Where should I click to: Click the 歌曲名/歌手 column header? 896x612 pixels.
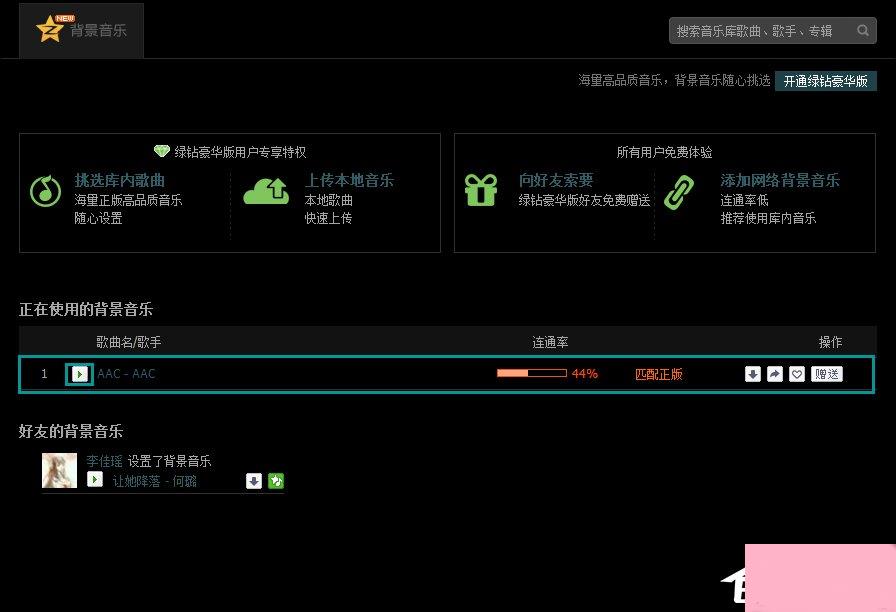coord(129,342)
